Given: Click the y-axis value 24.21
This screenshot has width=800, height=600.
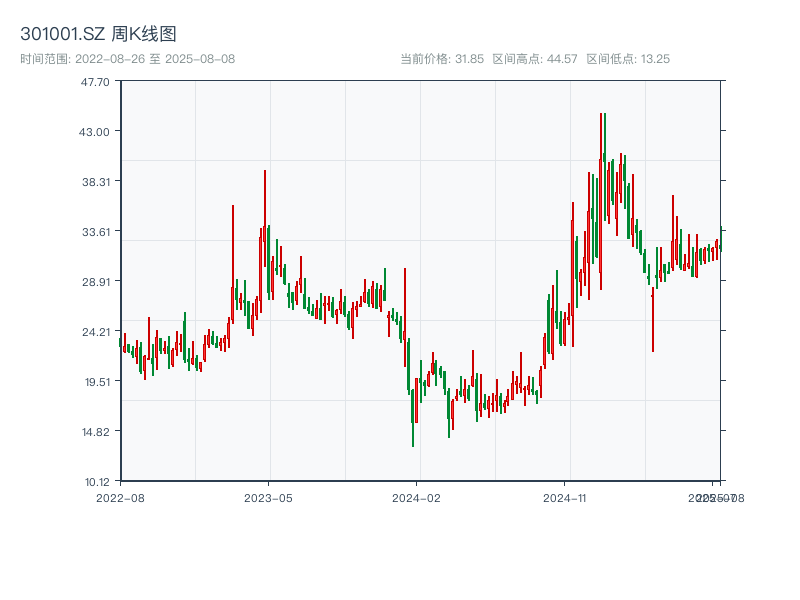Looking at the screenshot, I should pos(96,332).
